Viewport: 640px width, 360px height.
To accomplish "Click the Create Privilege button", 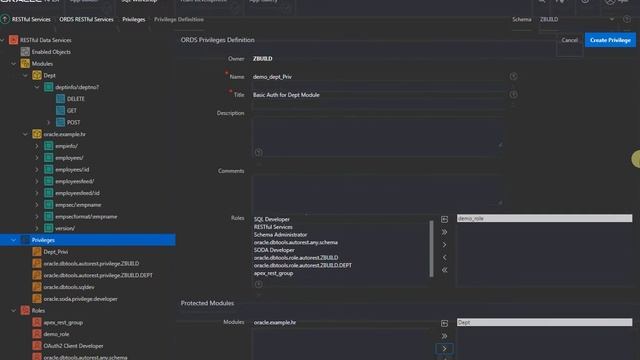I will [x=610, y=40].
